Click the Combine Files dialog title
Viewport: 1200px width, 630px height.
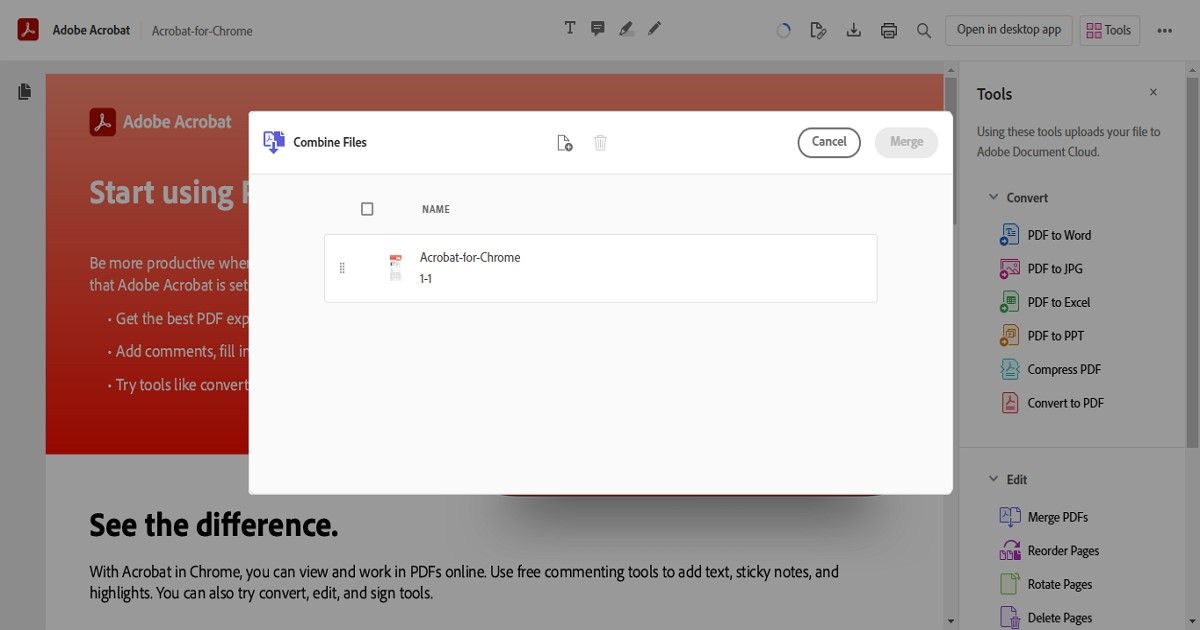point(330,142)
